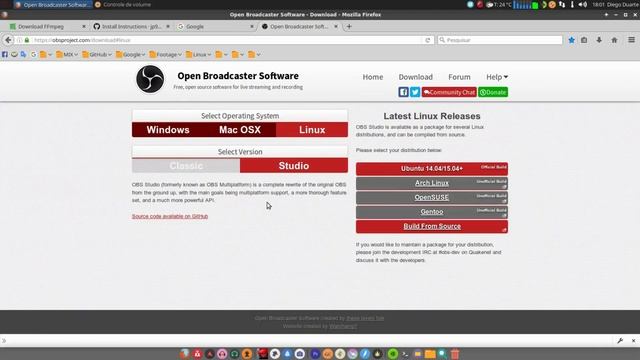Expand the MIX bookmarks folder
The height and width of the screenshot is (360, 640).
tap(67, 54)
